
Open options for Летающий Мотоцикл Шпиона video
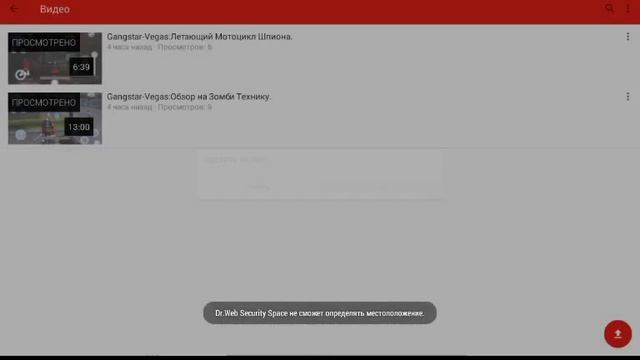pos(628,37)
